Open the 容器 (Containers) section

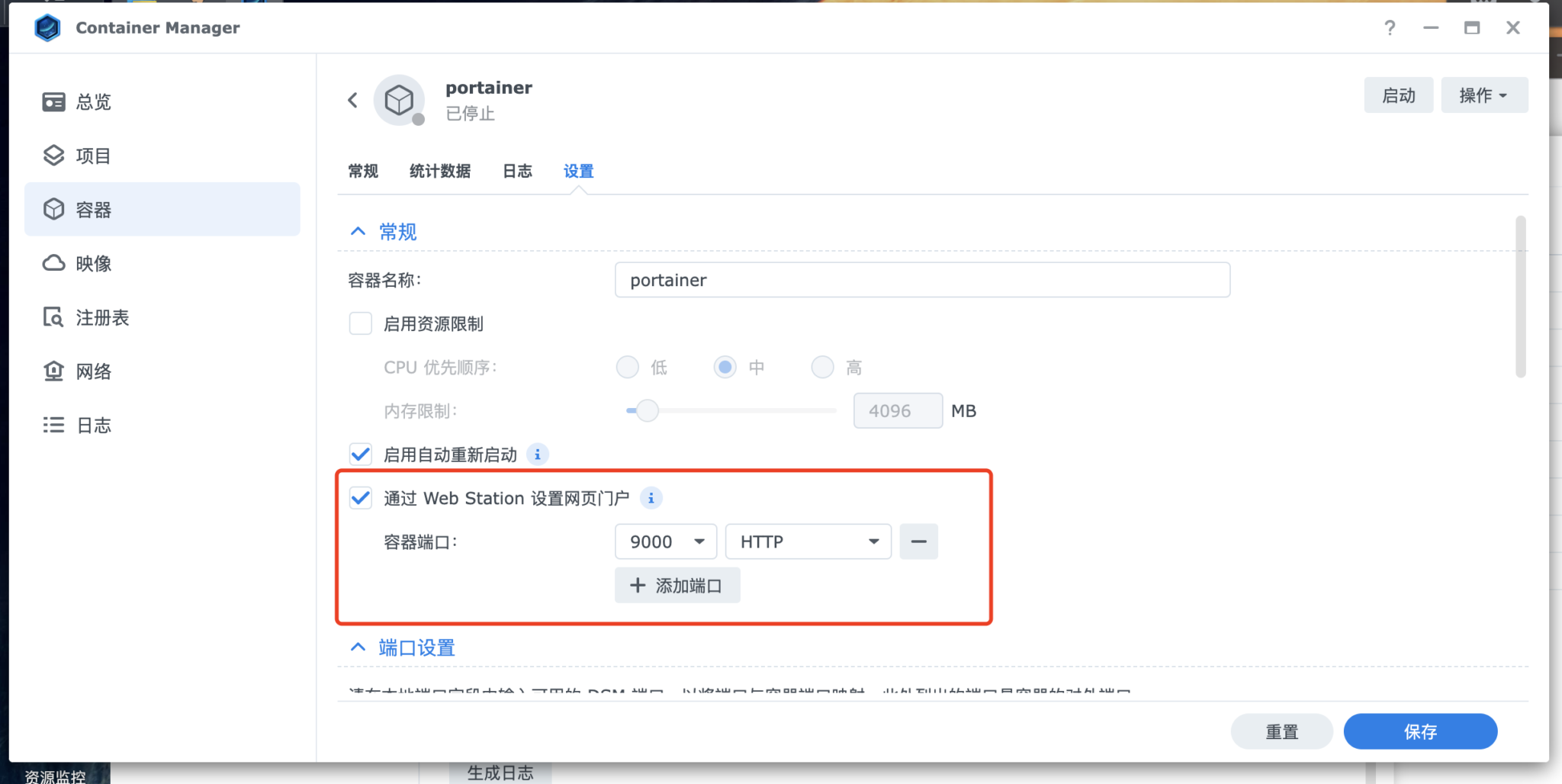pyautogui.click(x=92, y=209)
